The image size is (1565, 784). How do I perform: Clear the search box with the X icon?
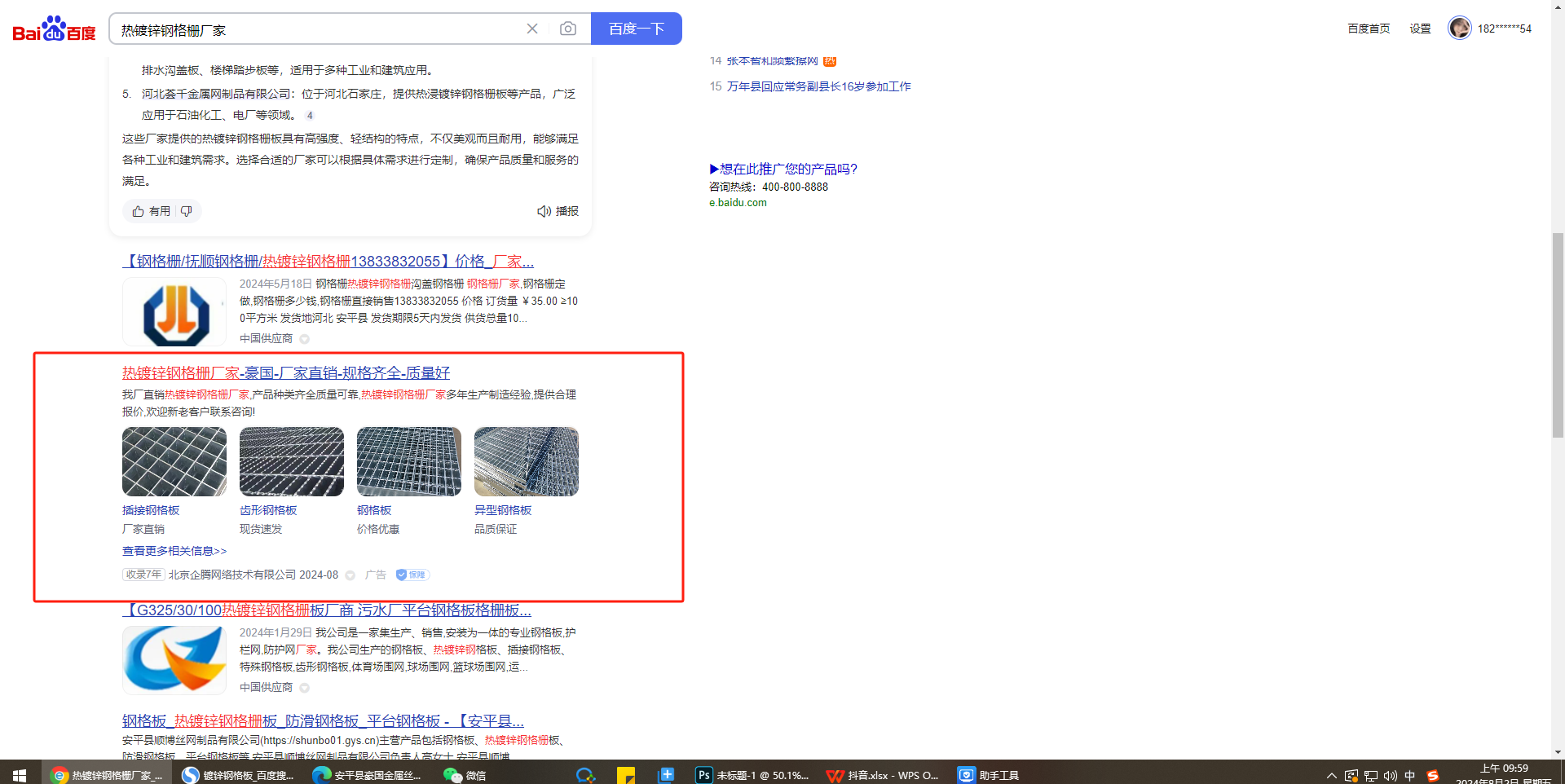click(532, 29)
